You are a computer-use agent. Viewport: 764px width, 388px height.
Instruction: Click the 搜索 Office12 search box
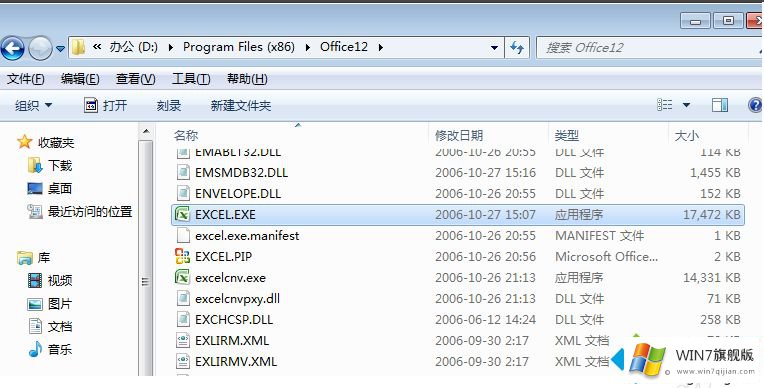[x=649, y=48]
